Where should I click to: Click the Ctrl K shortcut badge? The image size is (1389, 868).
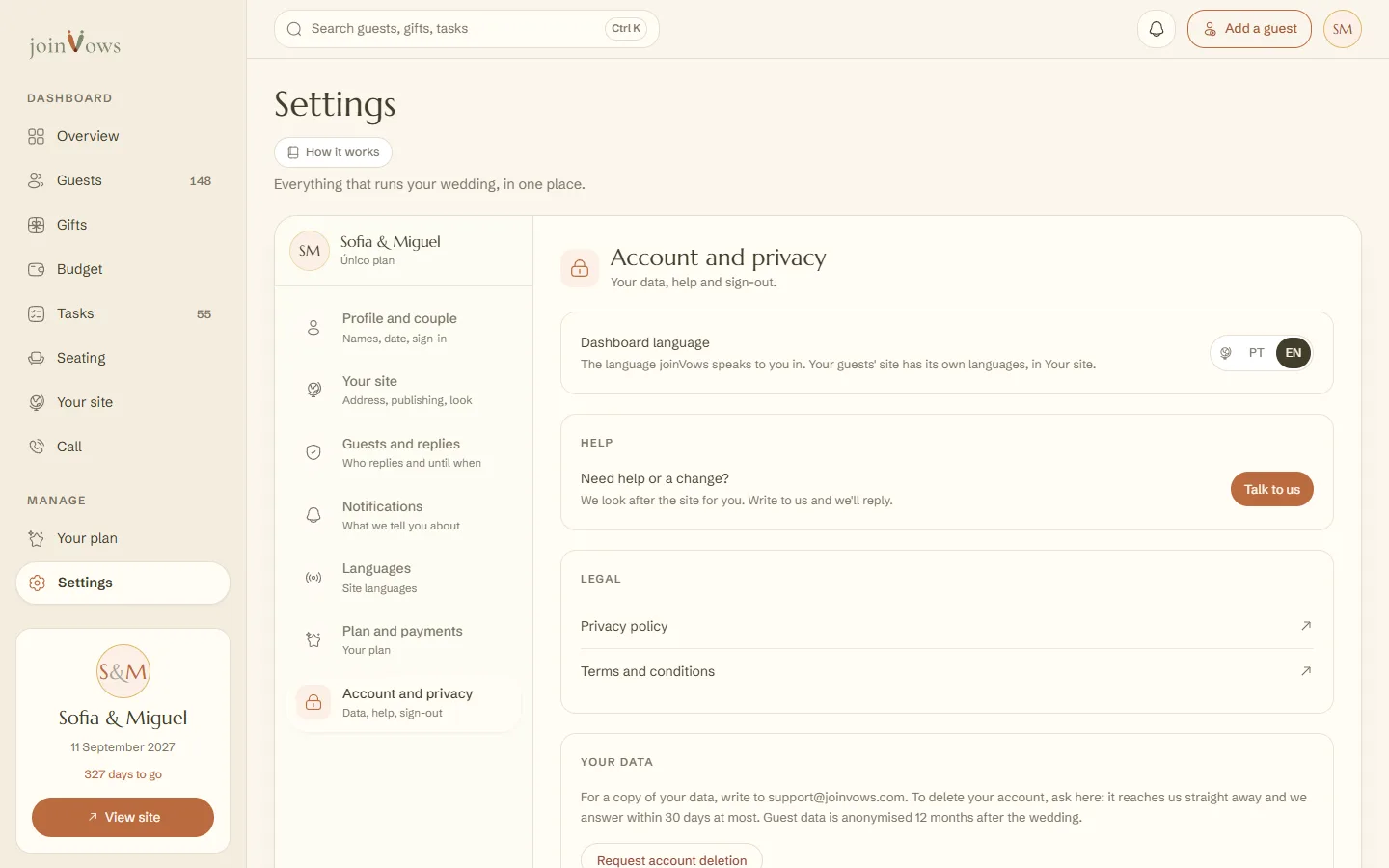point(626,29)
